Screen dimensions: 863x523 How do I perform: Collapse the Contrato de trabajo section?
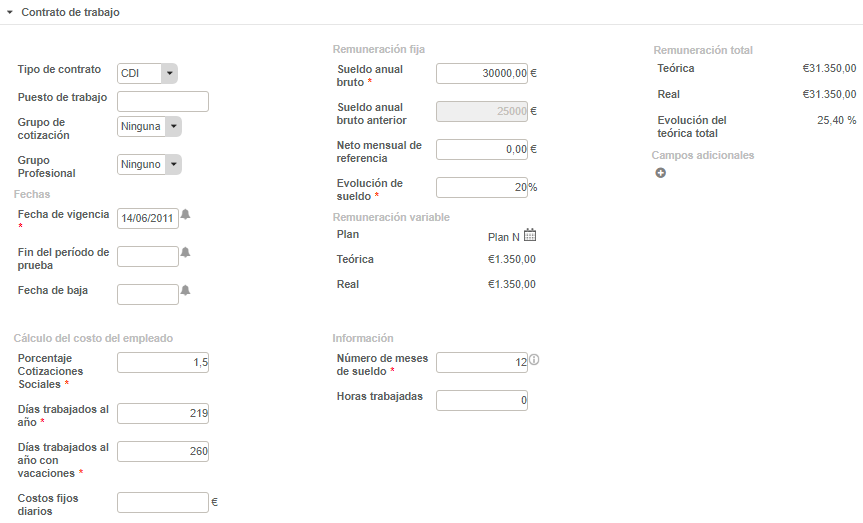click(10, 12)
